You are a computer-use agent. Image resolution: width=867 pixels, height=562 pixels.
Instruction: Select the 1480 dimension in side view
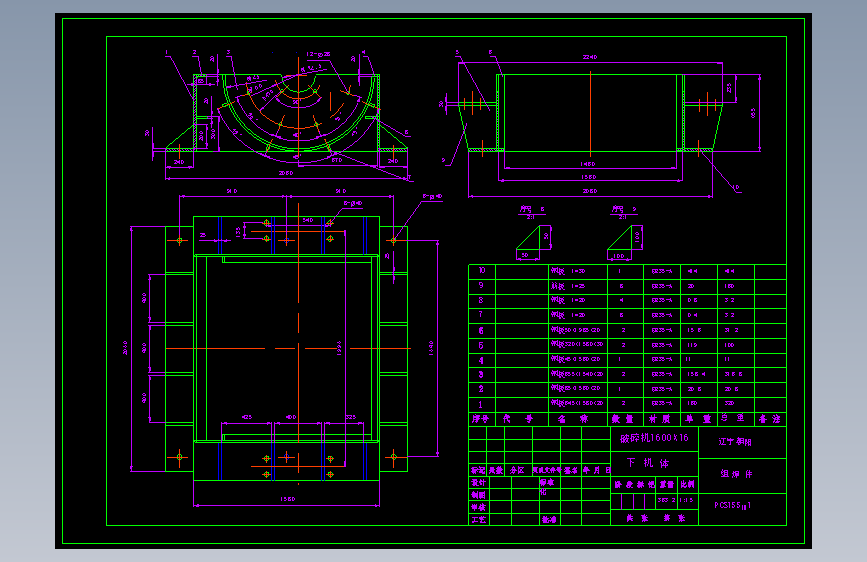(x=588, y=164)
